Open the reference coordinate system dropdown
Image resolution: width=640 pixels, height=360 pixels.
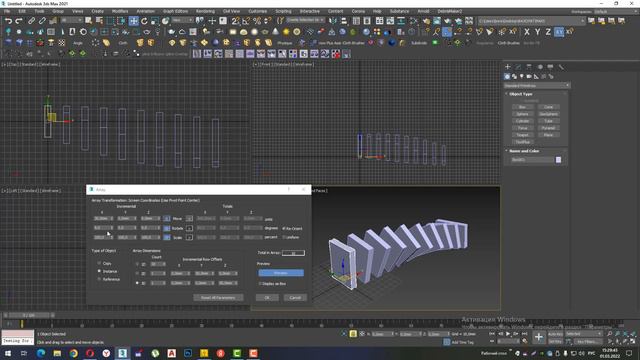click(182, 20)
